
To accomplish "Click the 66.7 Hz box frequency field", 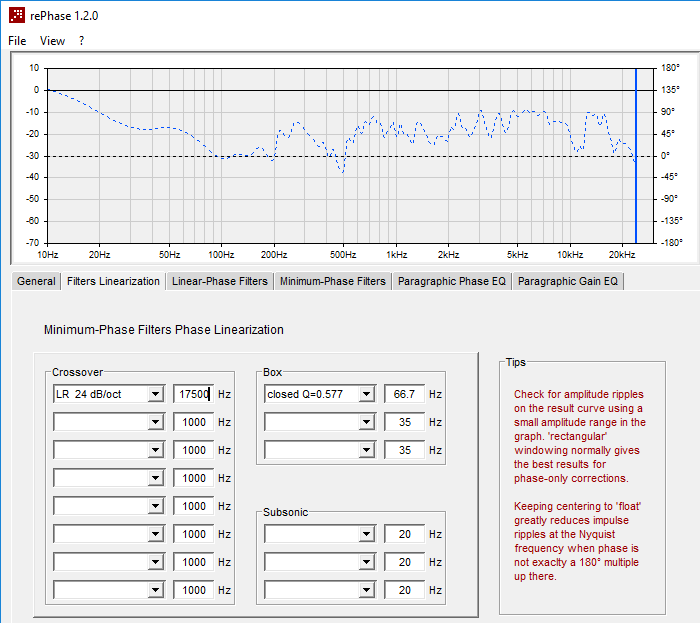I will point(404,394).
